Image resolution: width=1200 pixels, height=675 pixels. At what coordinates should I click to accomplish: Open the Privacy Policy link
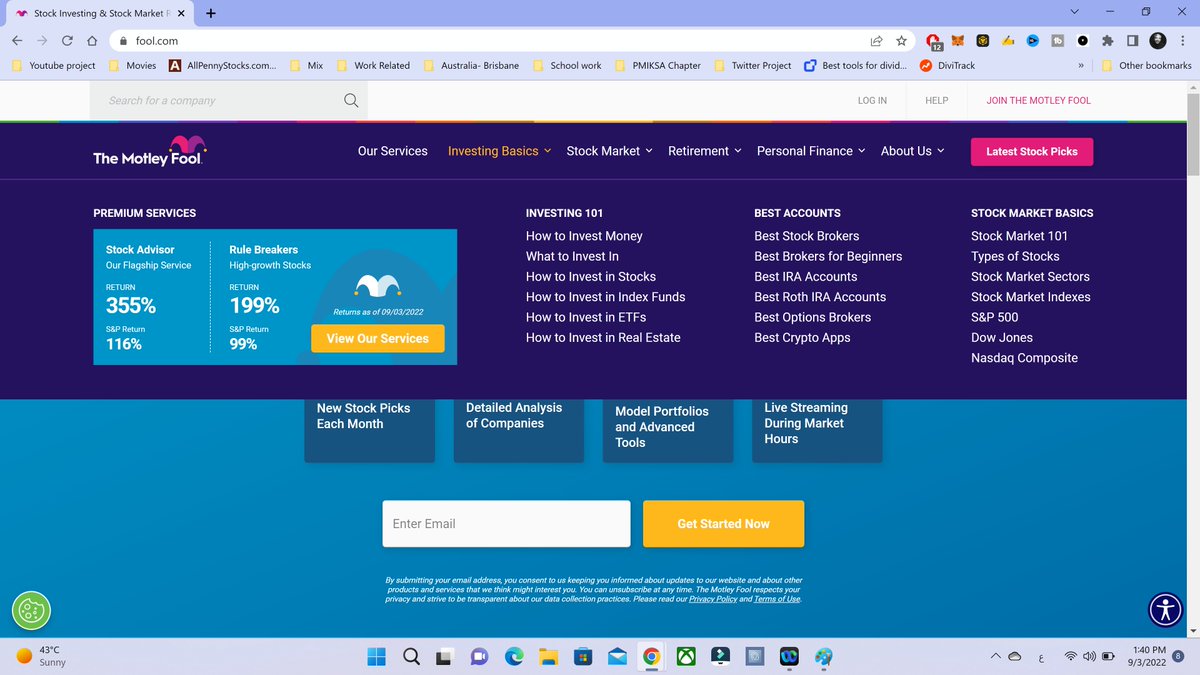point(713,599)
